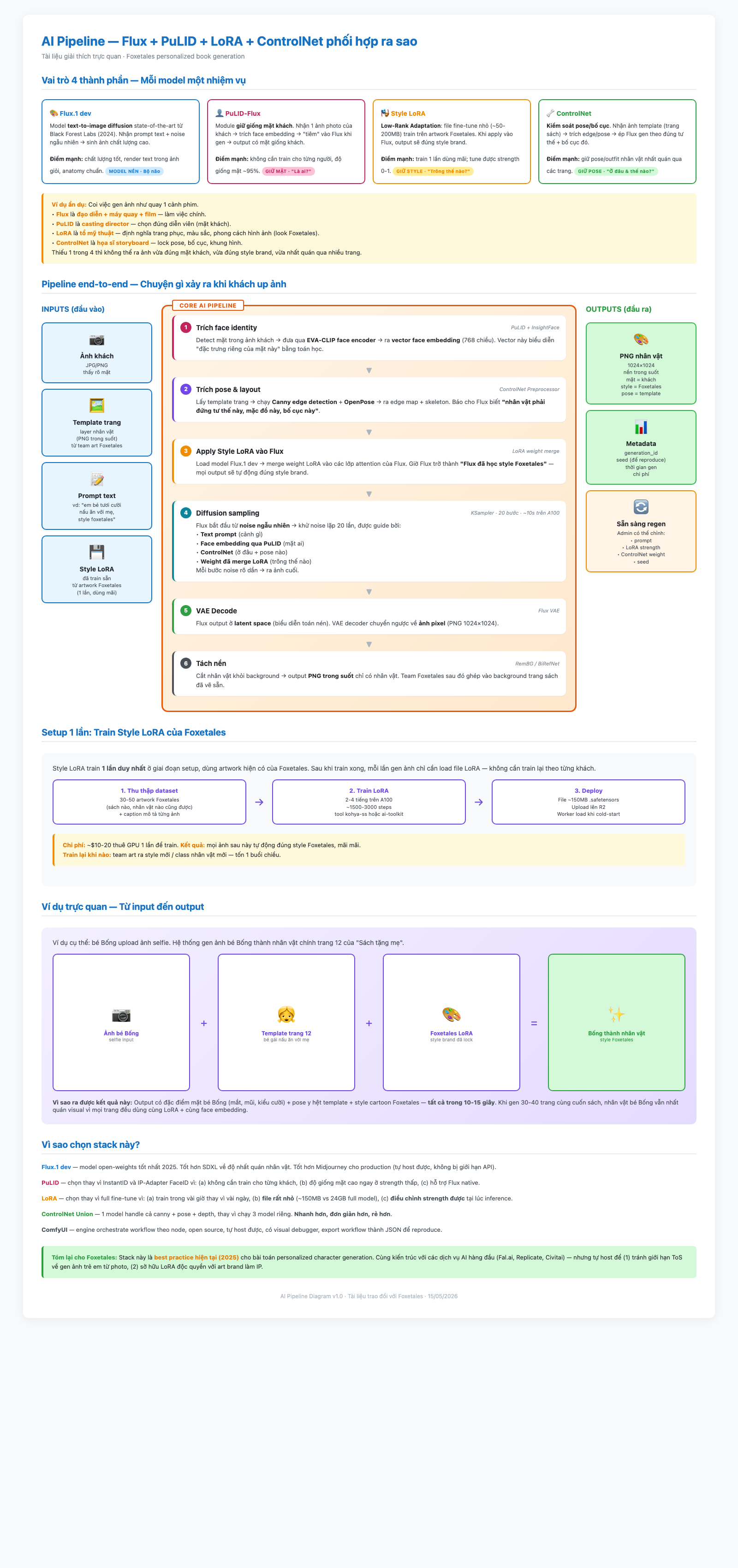Click the "LoRA weight merge" tool label
738x1568 pixels.
point(535,451)
